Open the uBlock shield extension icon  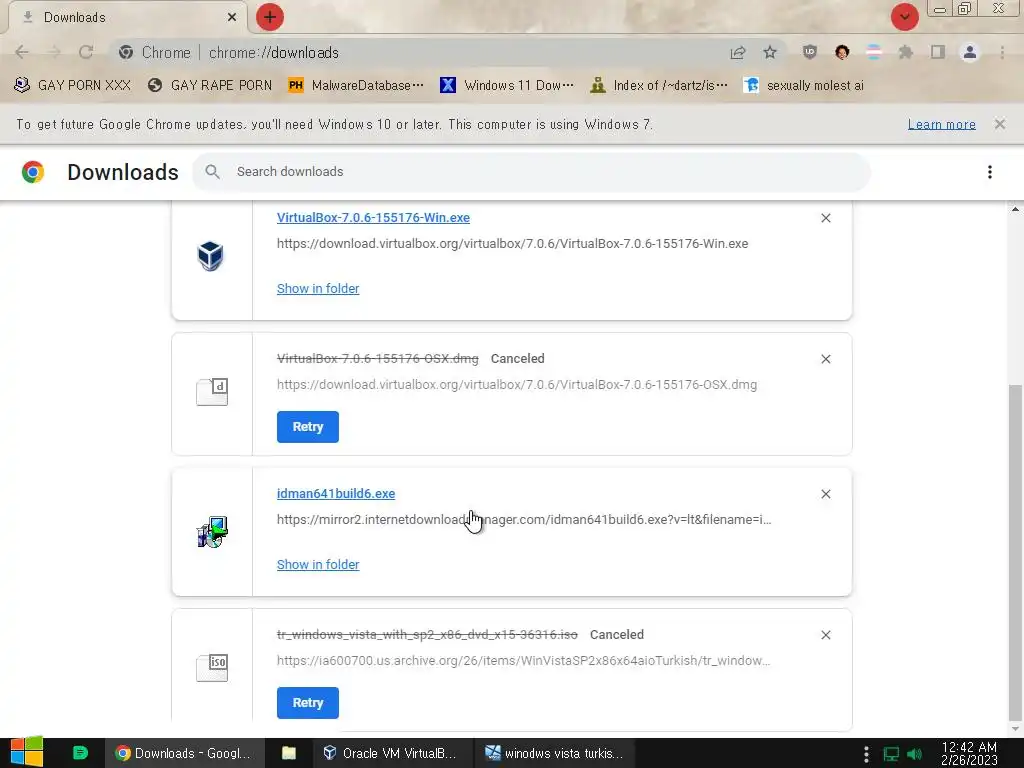pos(810,52)
